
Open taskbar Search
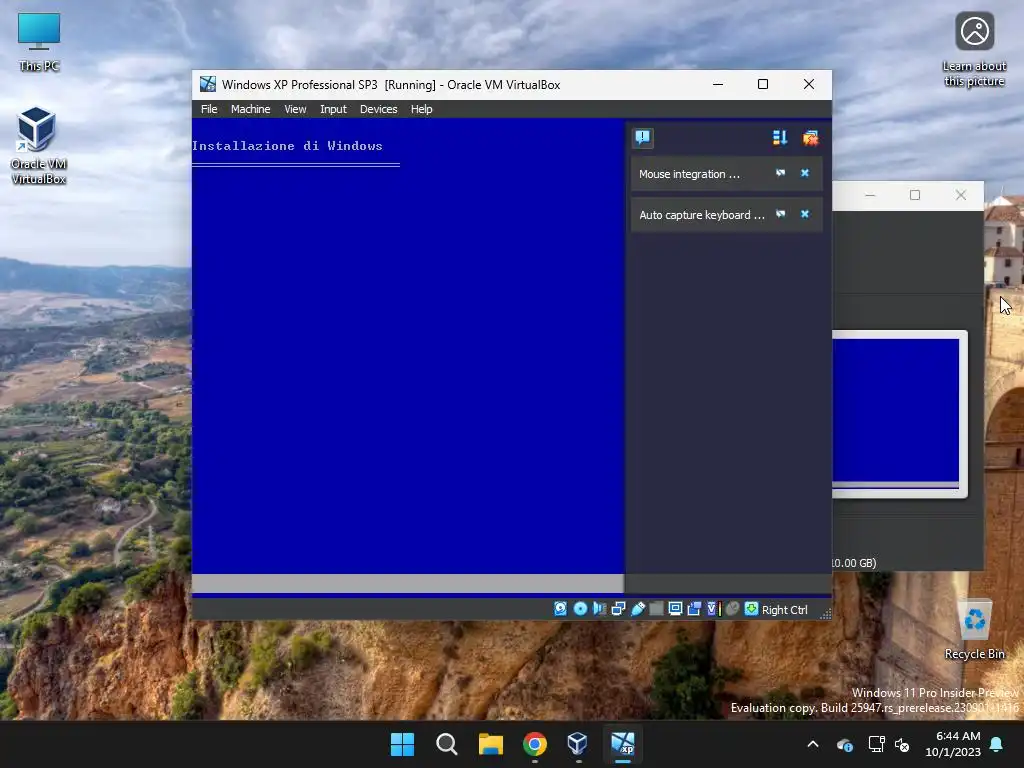447,744
